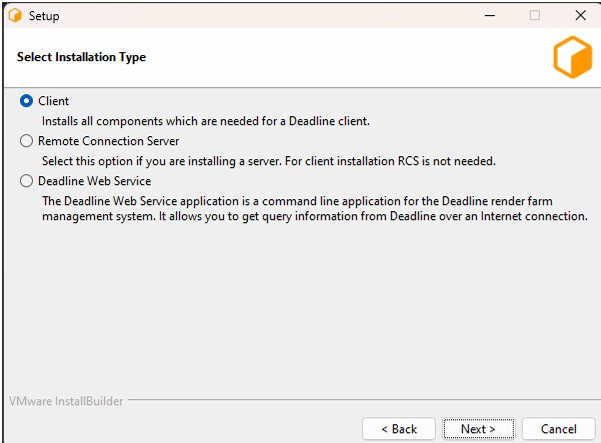Click the 'Remote Connection Server' label text
This screenshot has width=601, height=443.
tap(108, 141)
